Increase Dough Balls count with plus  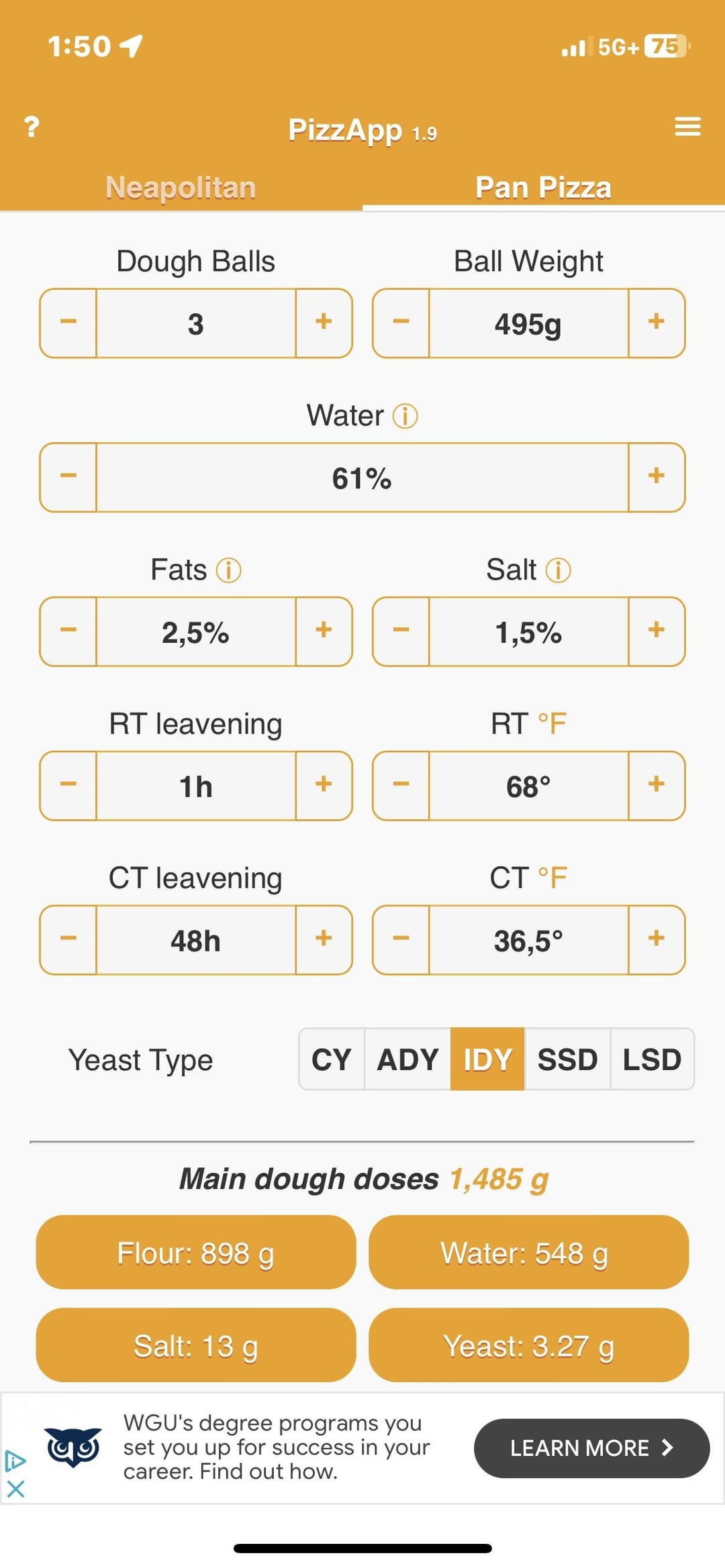click(x=324, y=323)
